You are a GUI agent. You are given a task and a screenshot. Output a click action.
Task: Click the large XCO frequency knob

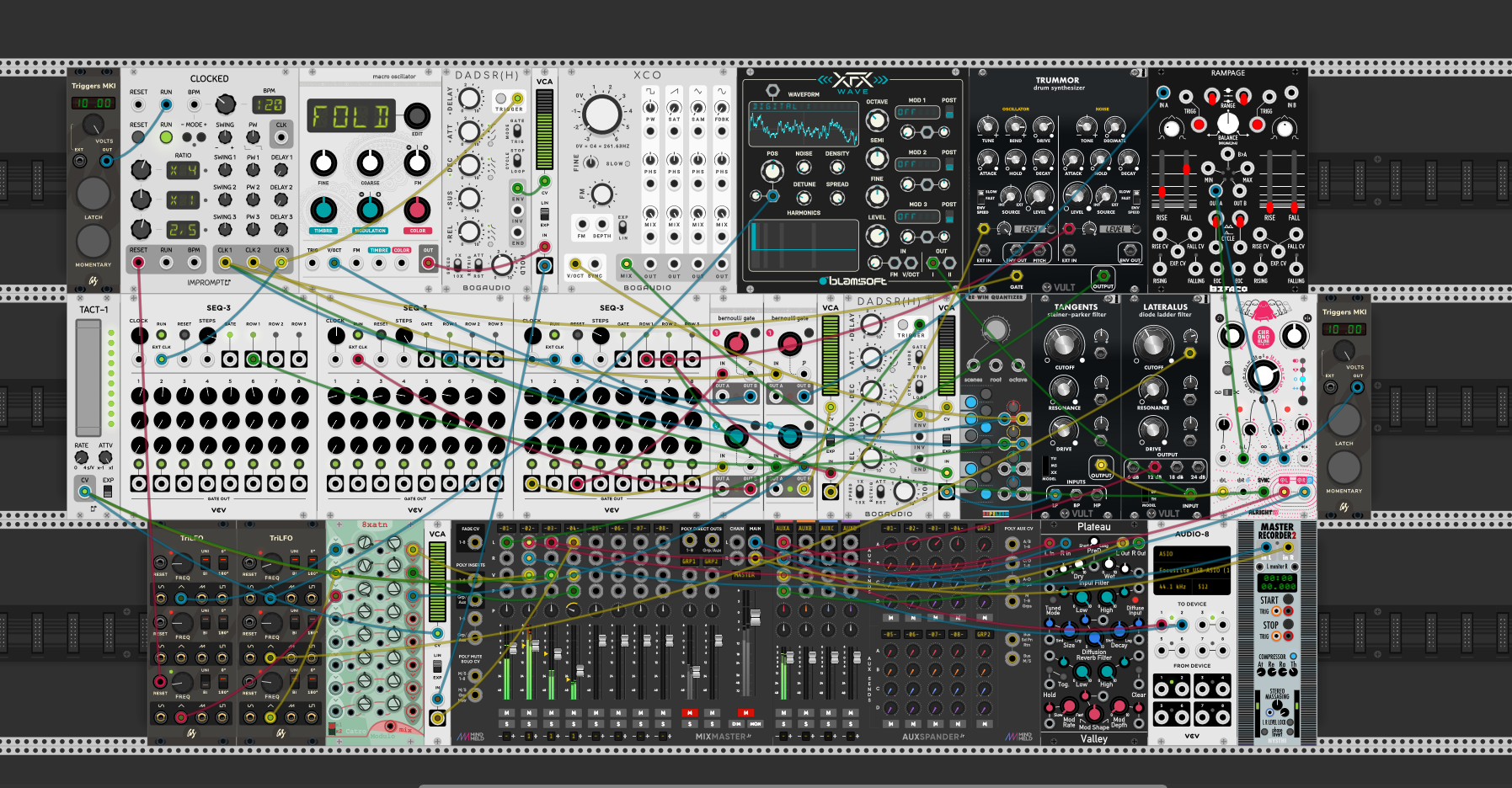point(601,114)
